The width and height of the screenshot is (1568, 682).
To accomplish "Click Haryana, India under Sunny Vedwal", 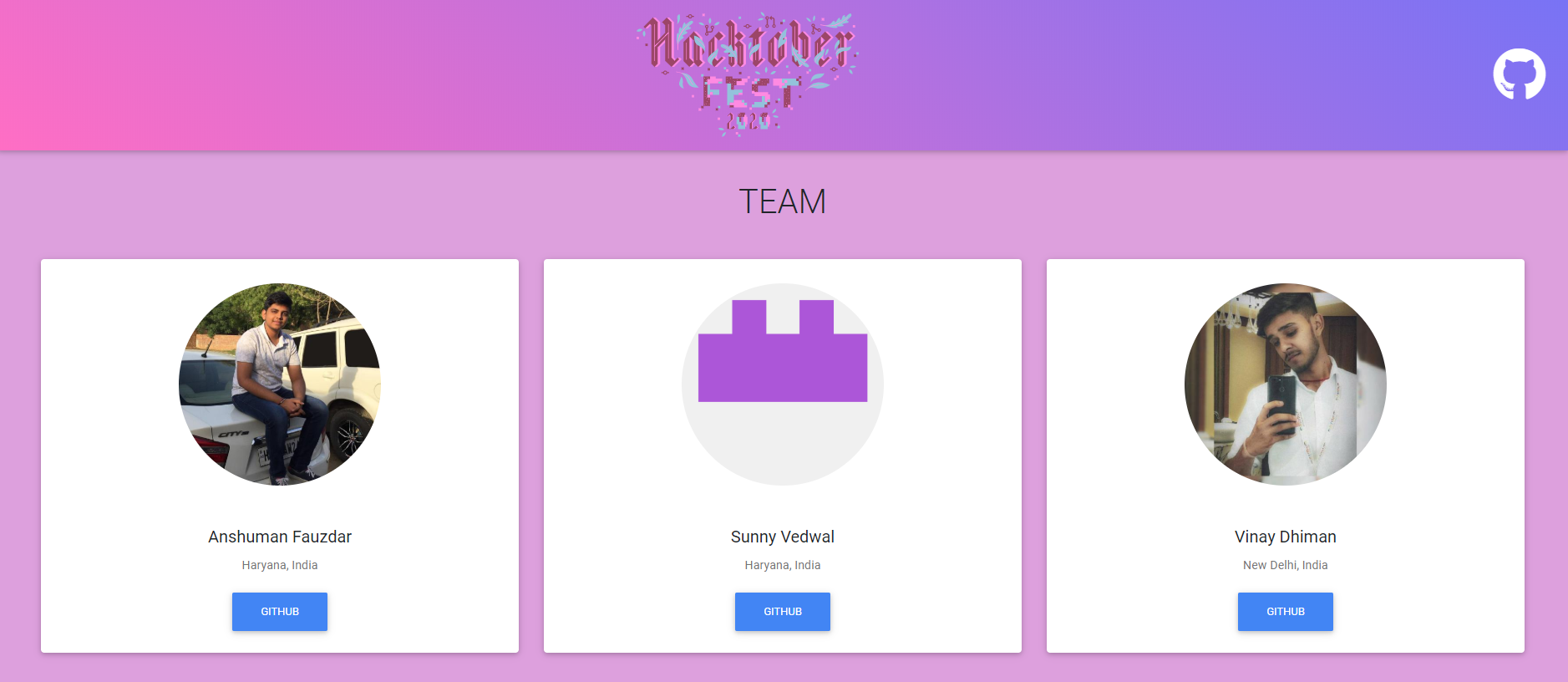I will 783,565.
